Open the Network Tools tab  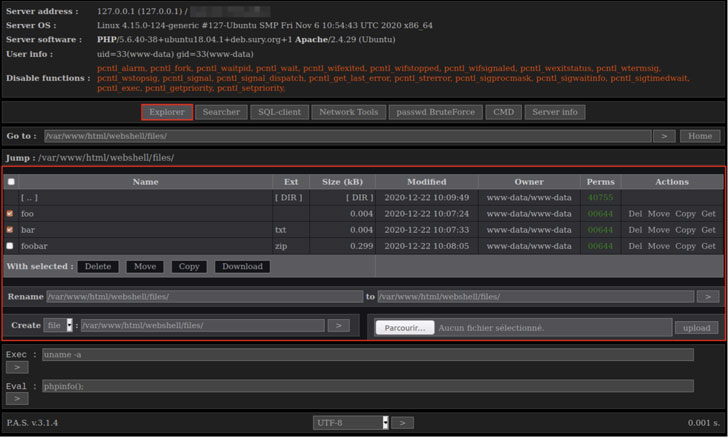[348, 112]
